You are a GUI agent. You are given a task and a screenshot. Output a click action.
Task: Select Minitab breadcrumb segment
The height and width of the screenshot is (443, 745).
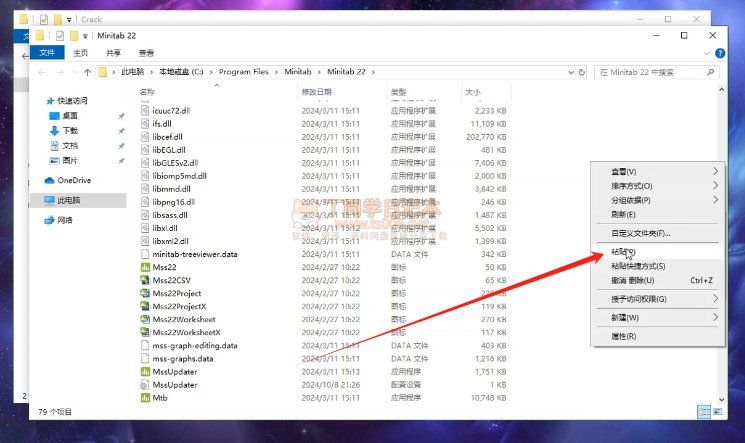pos(297,72)
